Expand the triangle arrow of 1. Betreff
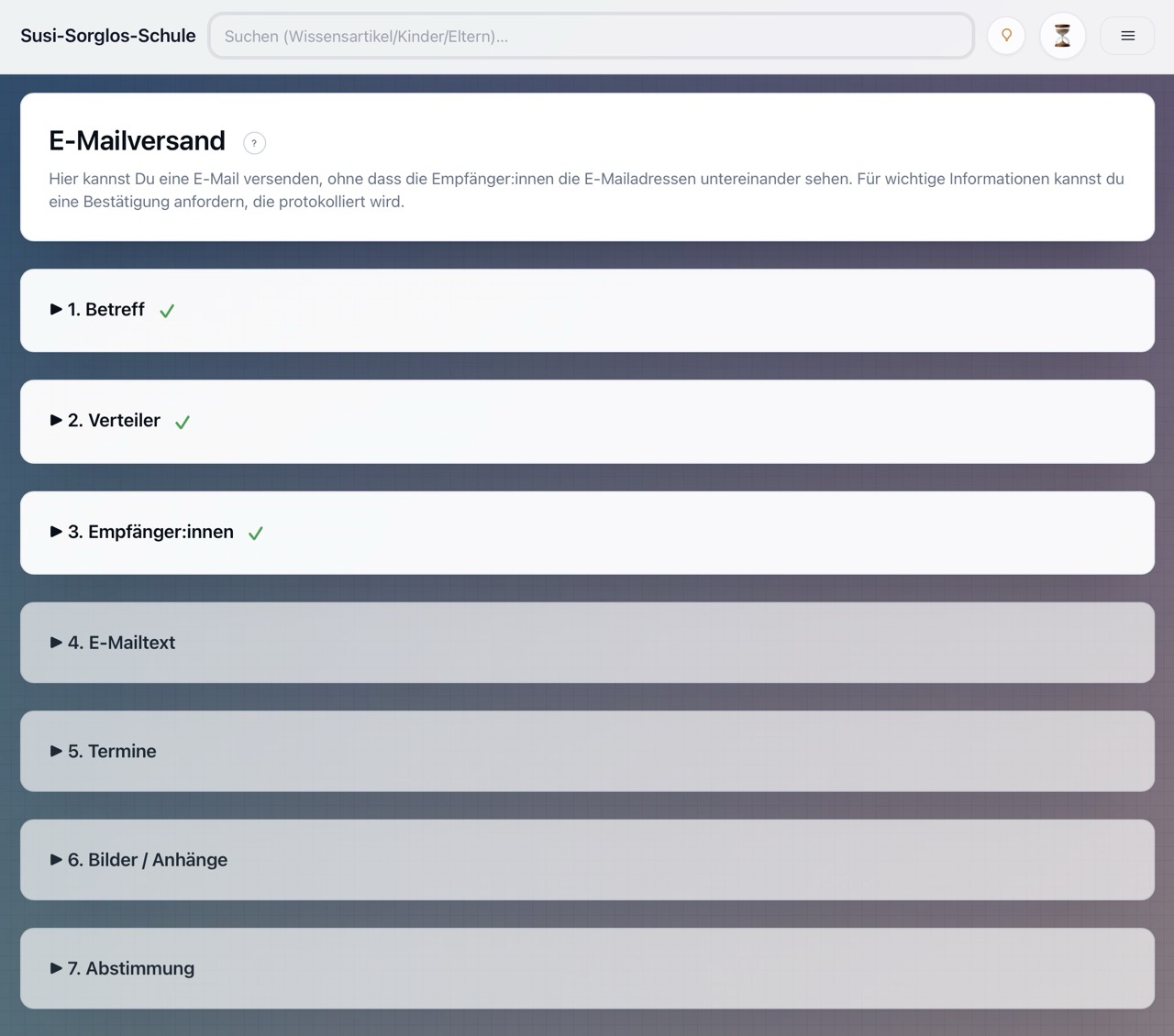Viewport: 1174px width, 1036px height. tap(56, 310)
